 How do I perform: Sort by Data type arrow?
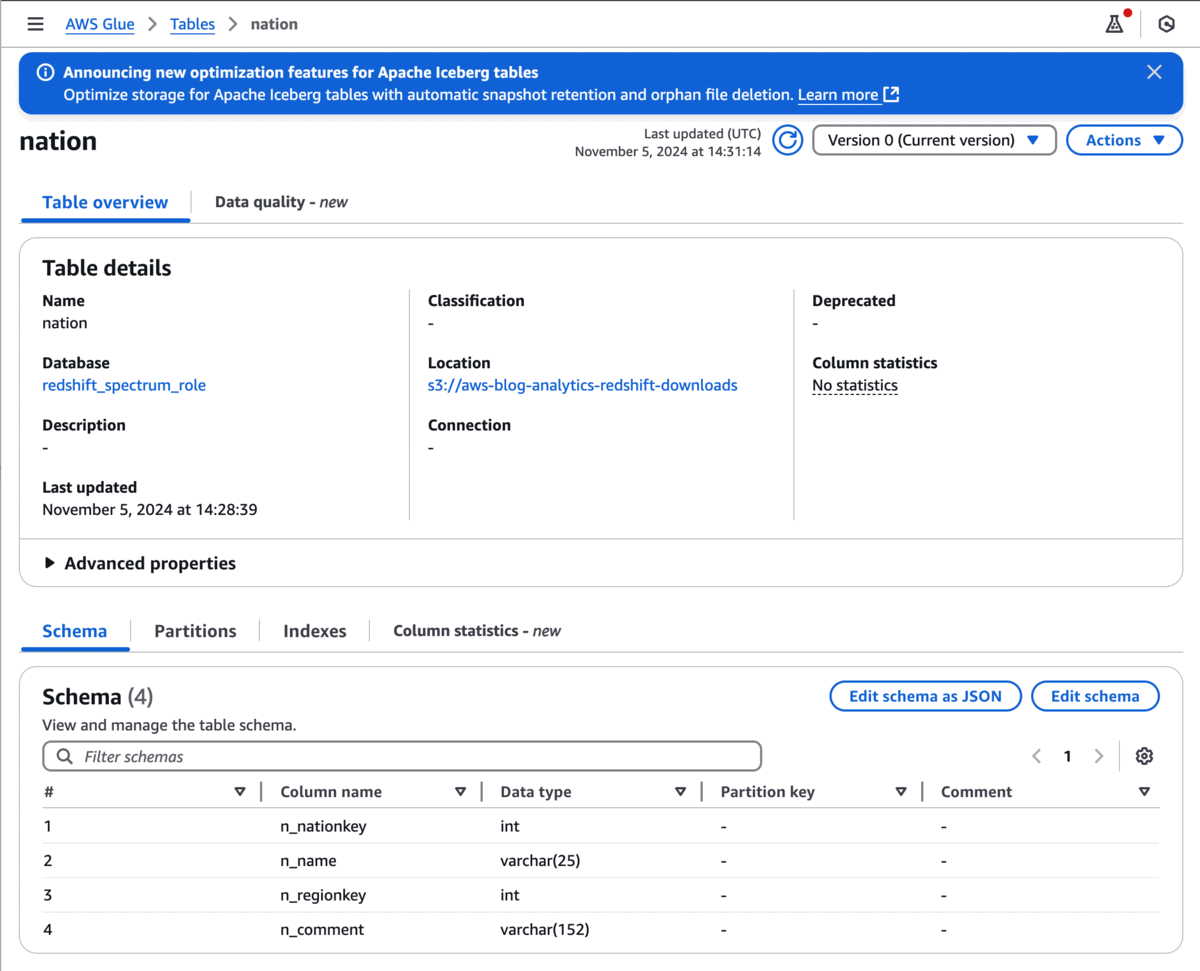pyautogui.click(x=680, y=792)
